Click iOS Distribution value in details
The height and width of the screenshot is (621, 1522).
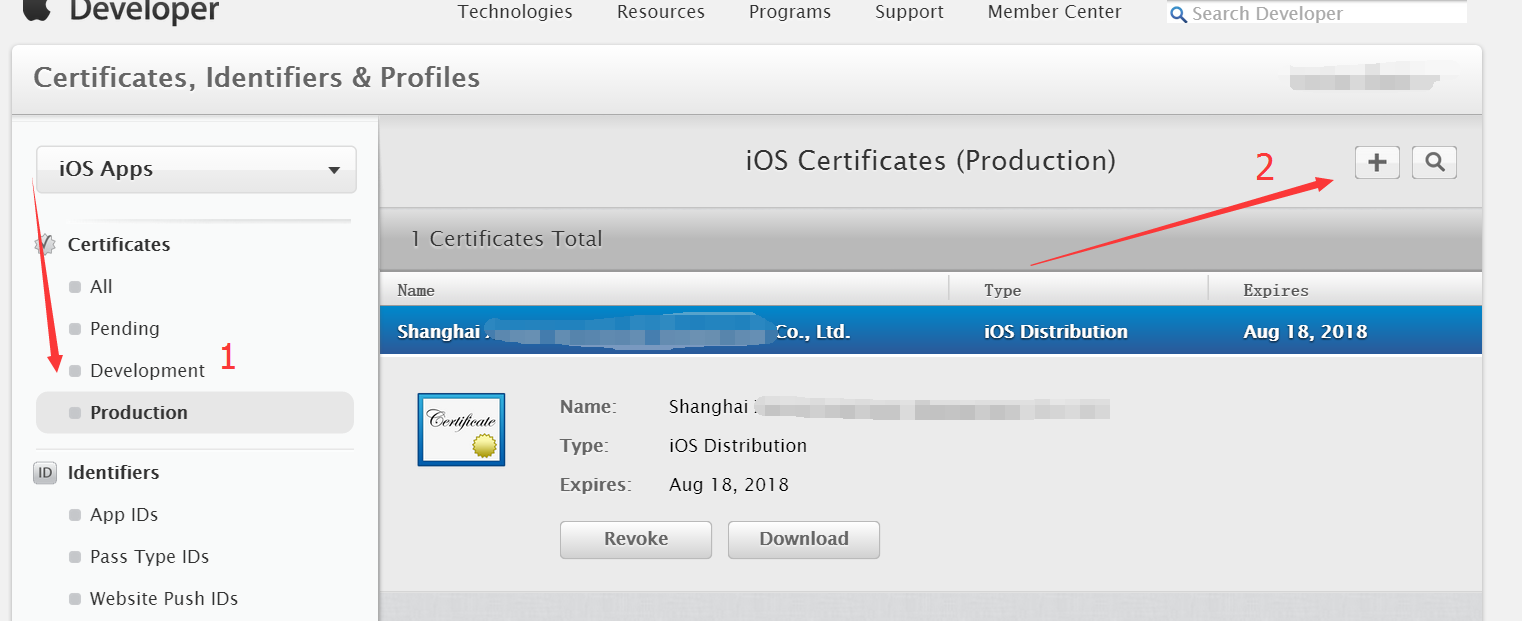coord(738,445)
